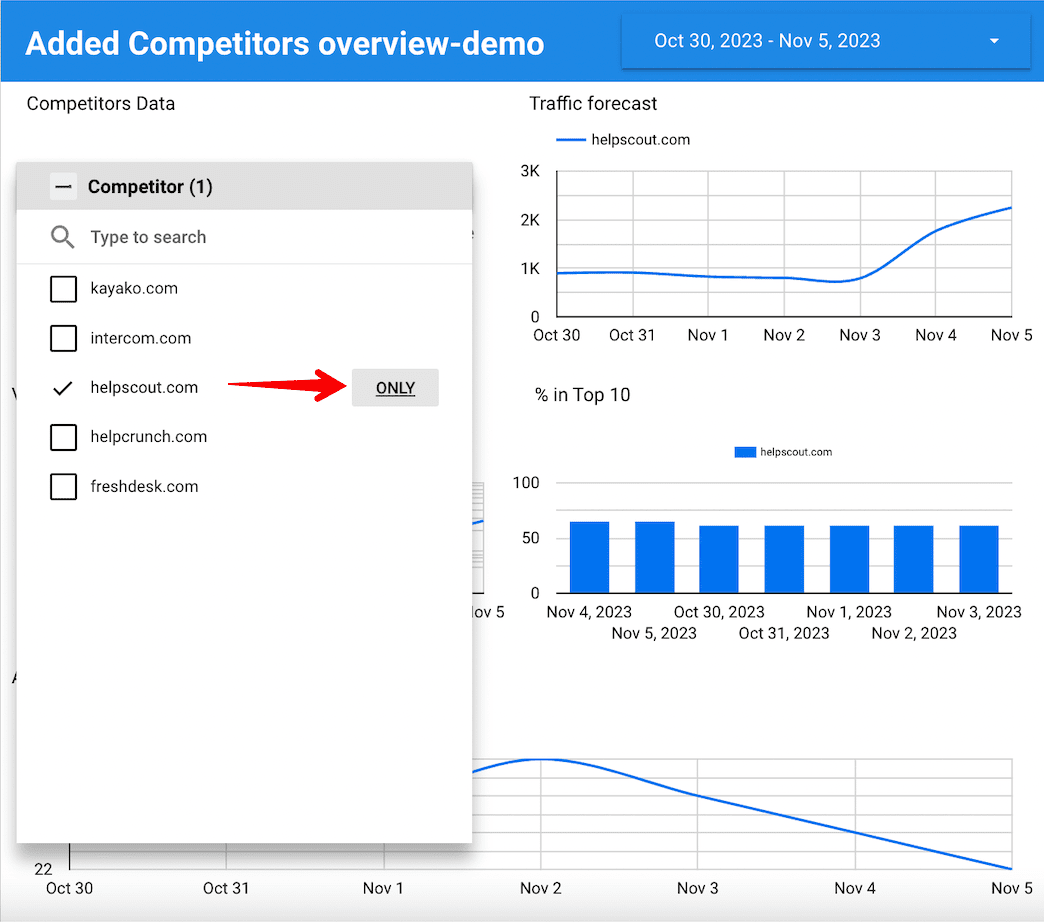Click the Nov 4, 2023 bar in % in Top 10
Image resolution: width=1044 pixels, height=922 pixels.
point(589,557)
